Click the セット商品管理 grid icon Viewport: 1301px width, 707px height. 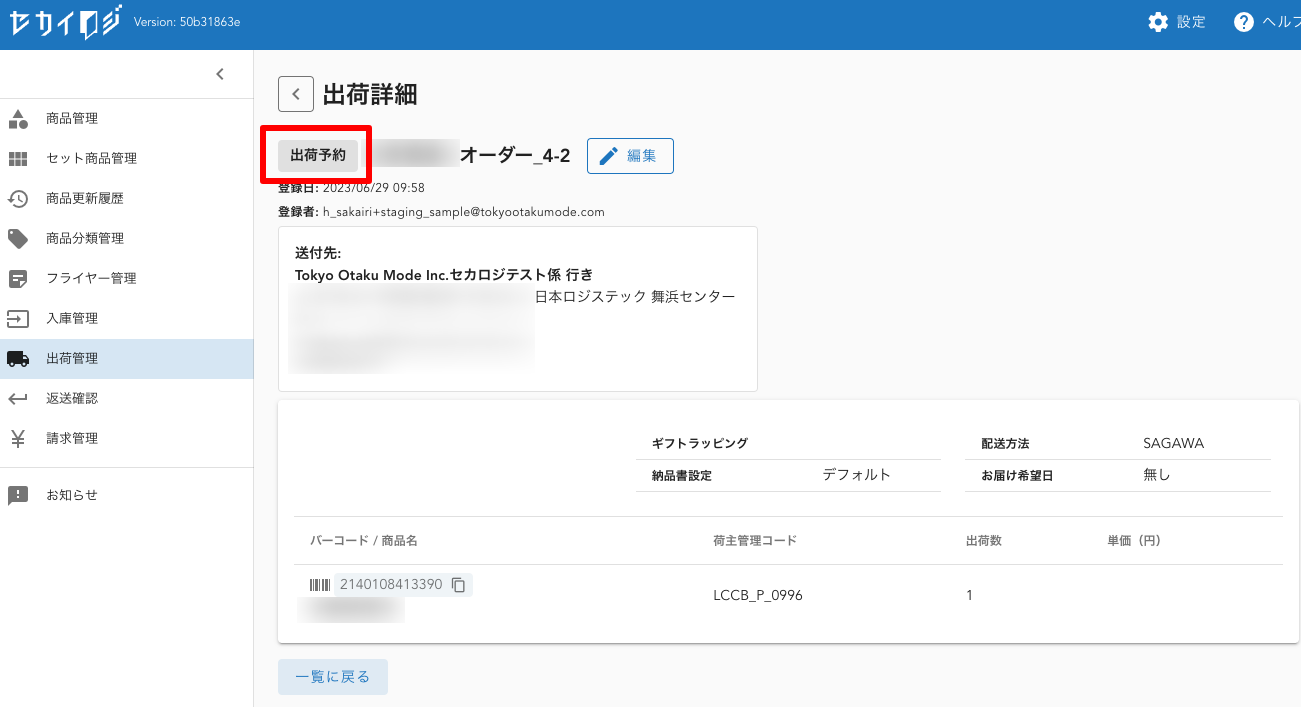[x=18, y=159]
